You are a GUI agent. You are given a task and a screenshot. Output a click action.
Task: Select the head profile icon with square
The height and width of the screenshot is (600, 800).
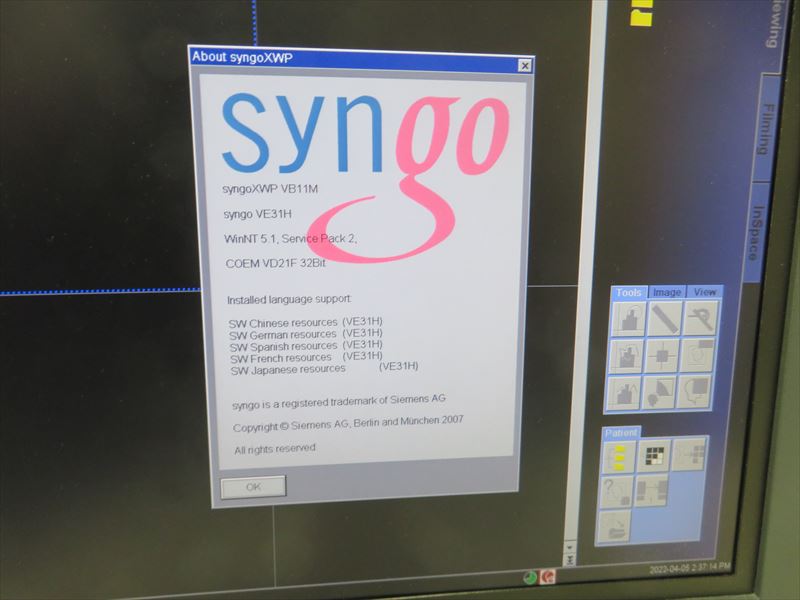[695, 391]
